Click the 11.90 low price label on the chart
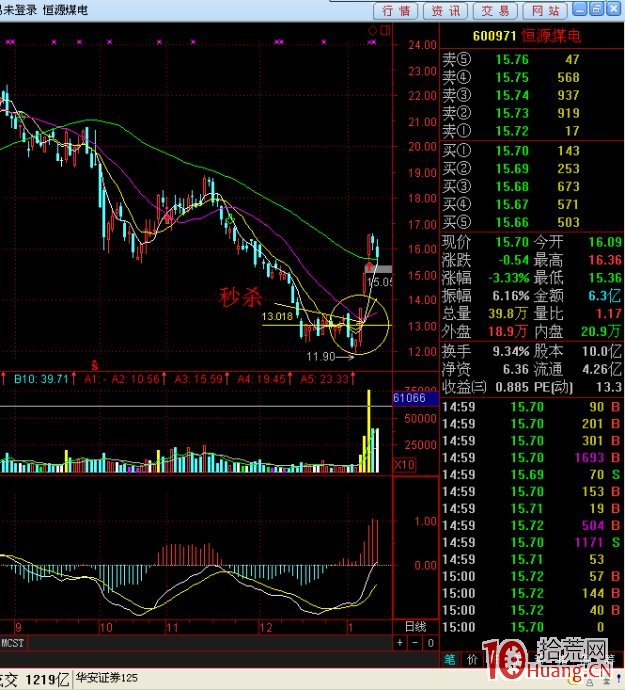The height and width of the screenshot is (690, 625). point(321,356)
